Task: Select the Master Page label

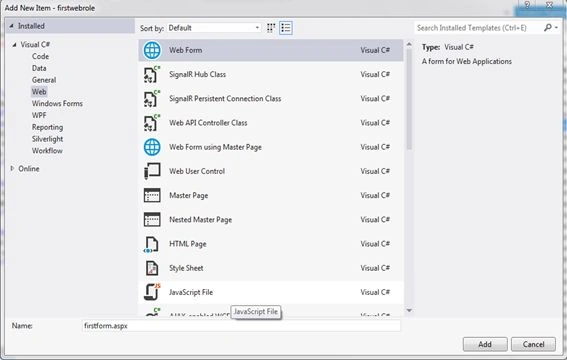Action: (x=188, y=196)
